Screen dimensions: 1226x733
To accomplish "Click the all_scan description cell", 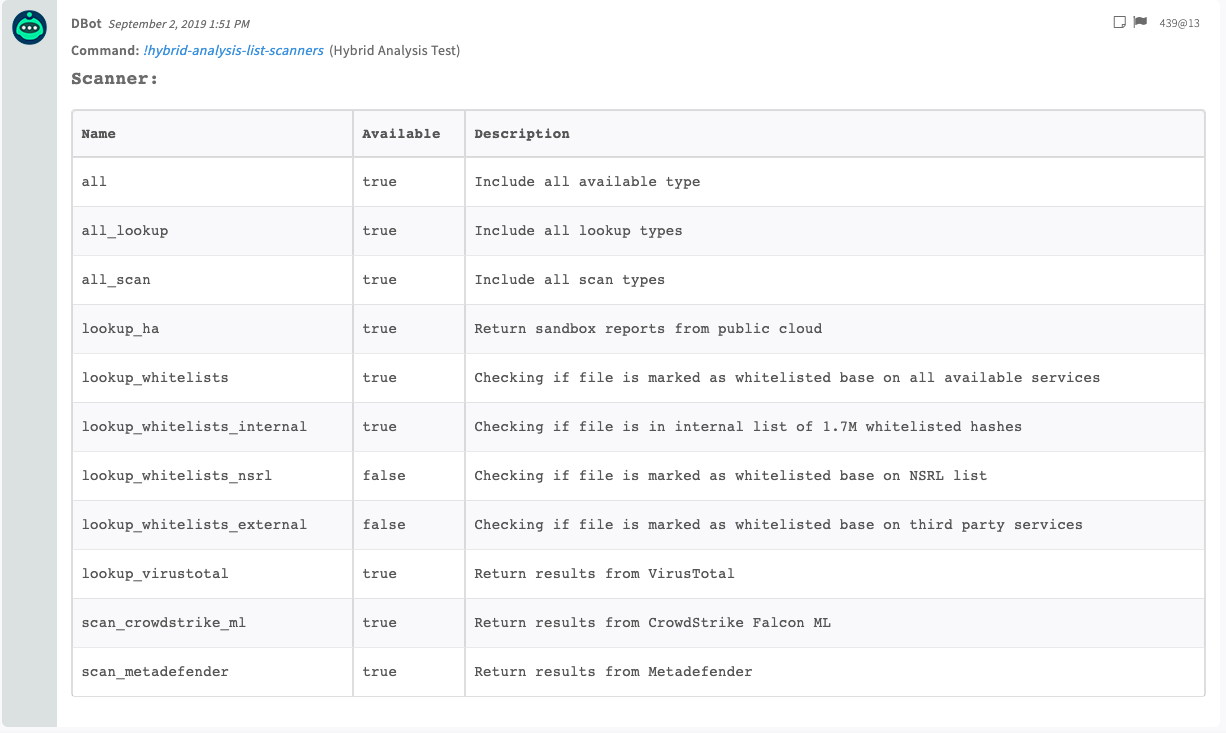I will tap(569, 280).
